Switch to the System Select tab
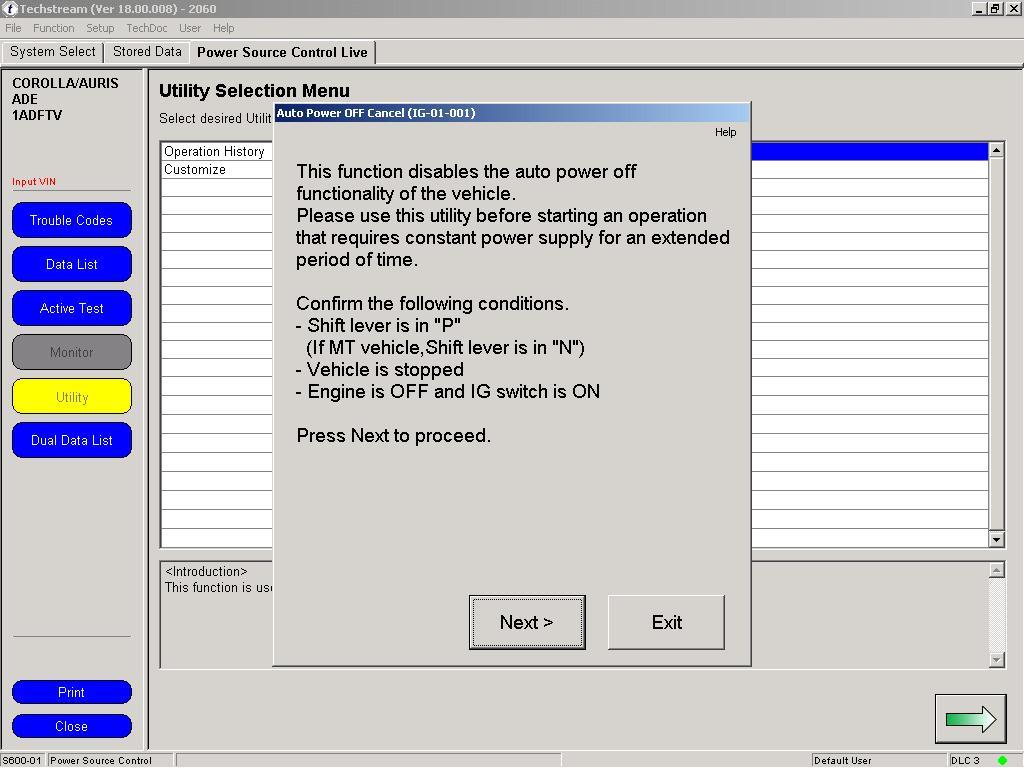This screenshot has height=768, width=1024. point(52,52)
